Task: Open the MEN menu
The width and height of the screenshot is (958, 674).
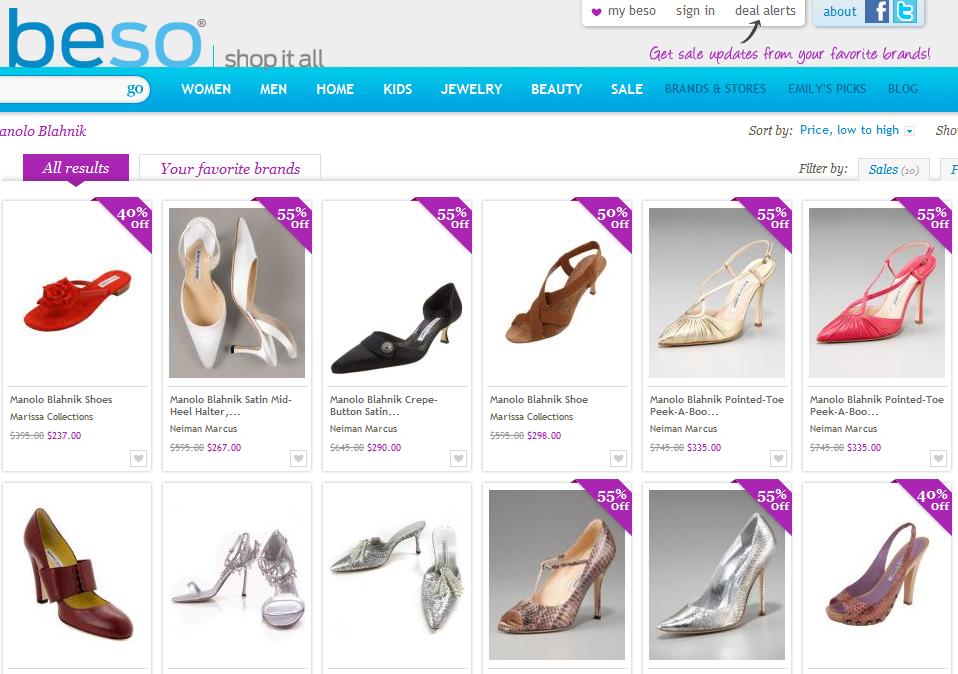Action: pos(273,89)
